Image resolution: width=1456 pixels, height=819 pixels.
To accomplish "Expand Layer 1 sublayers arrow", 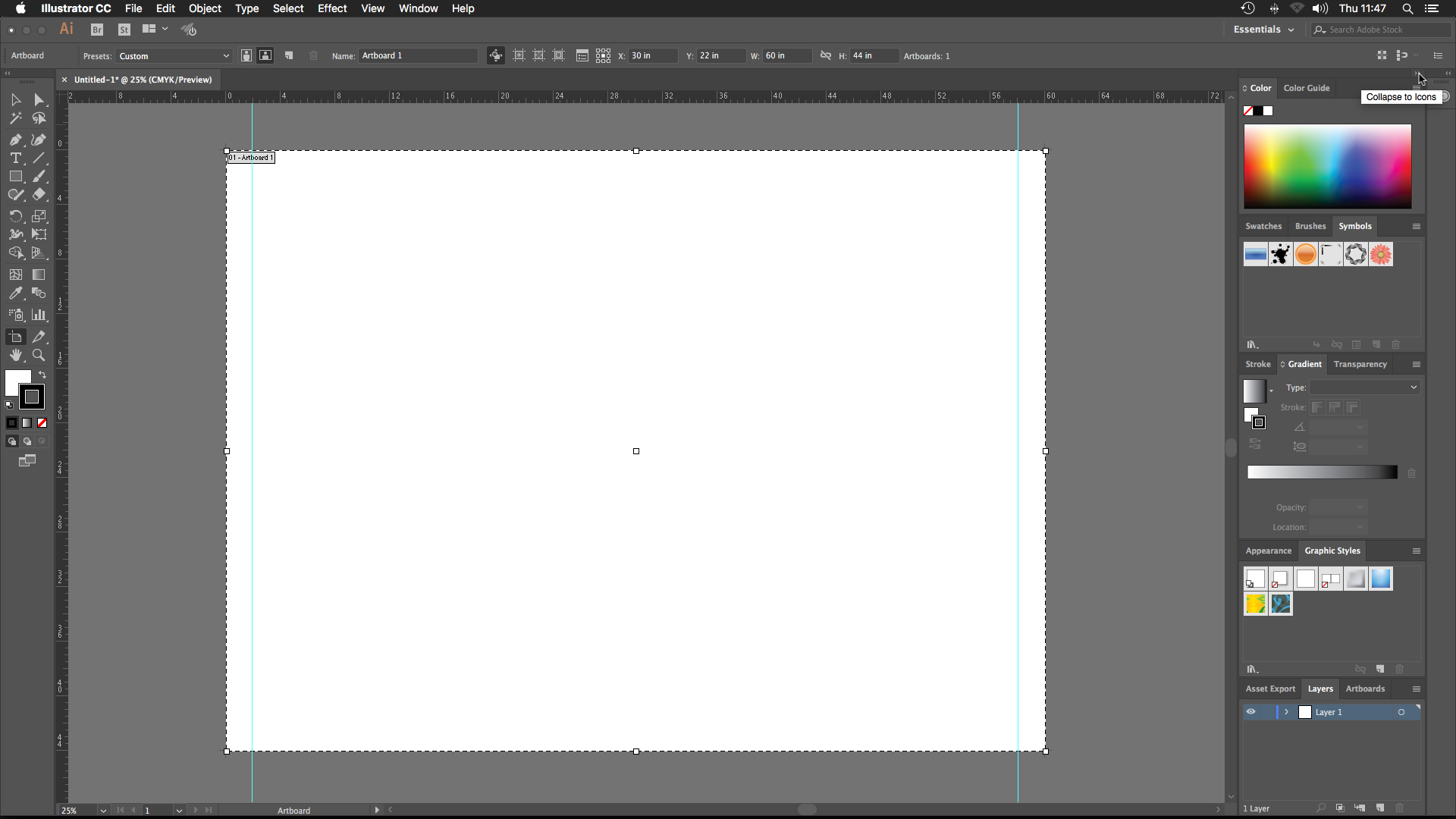I will (1287, 712).
